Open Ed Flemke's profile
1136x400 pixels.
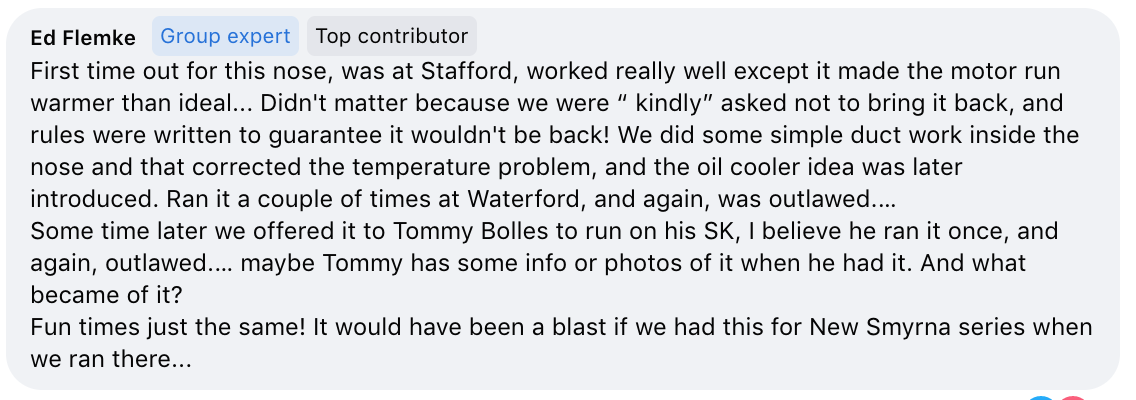(x=83, y=38)
